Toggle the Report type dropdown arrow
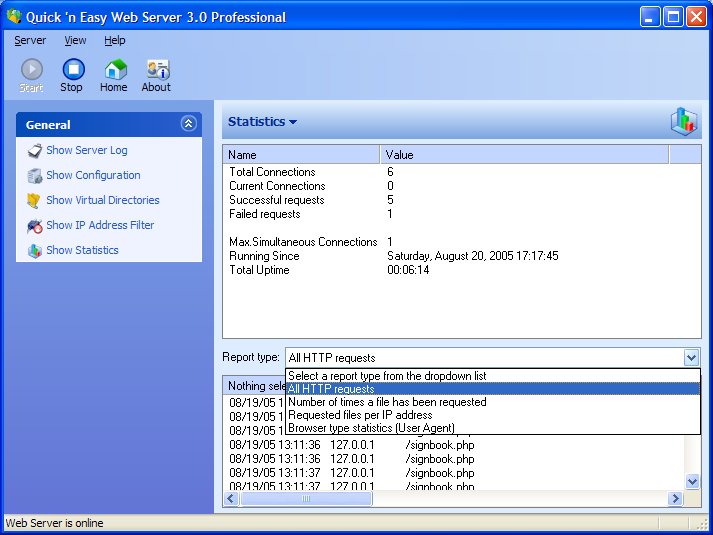 691,357
